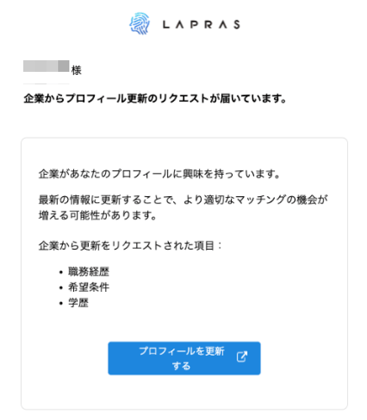Image resolution: width=367 pixels, height=420 pixels.
Task: Click the sentence 企業があなたのプロフィールに興味を持っています
Action: [159, 174]
